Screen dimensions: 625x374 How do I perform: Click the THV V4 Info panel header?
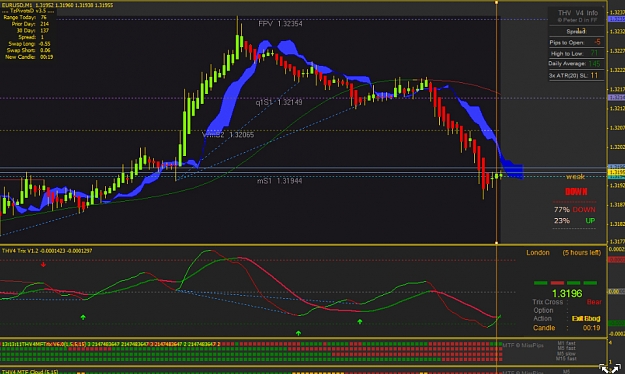pyautogui.click(x=578, y=13)
